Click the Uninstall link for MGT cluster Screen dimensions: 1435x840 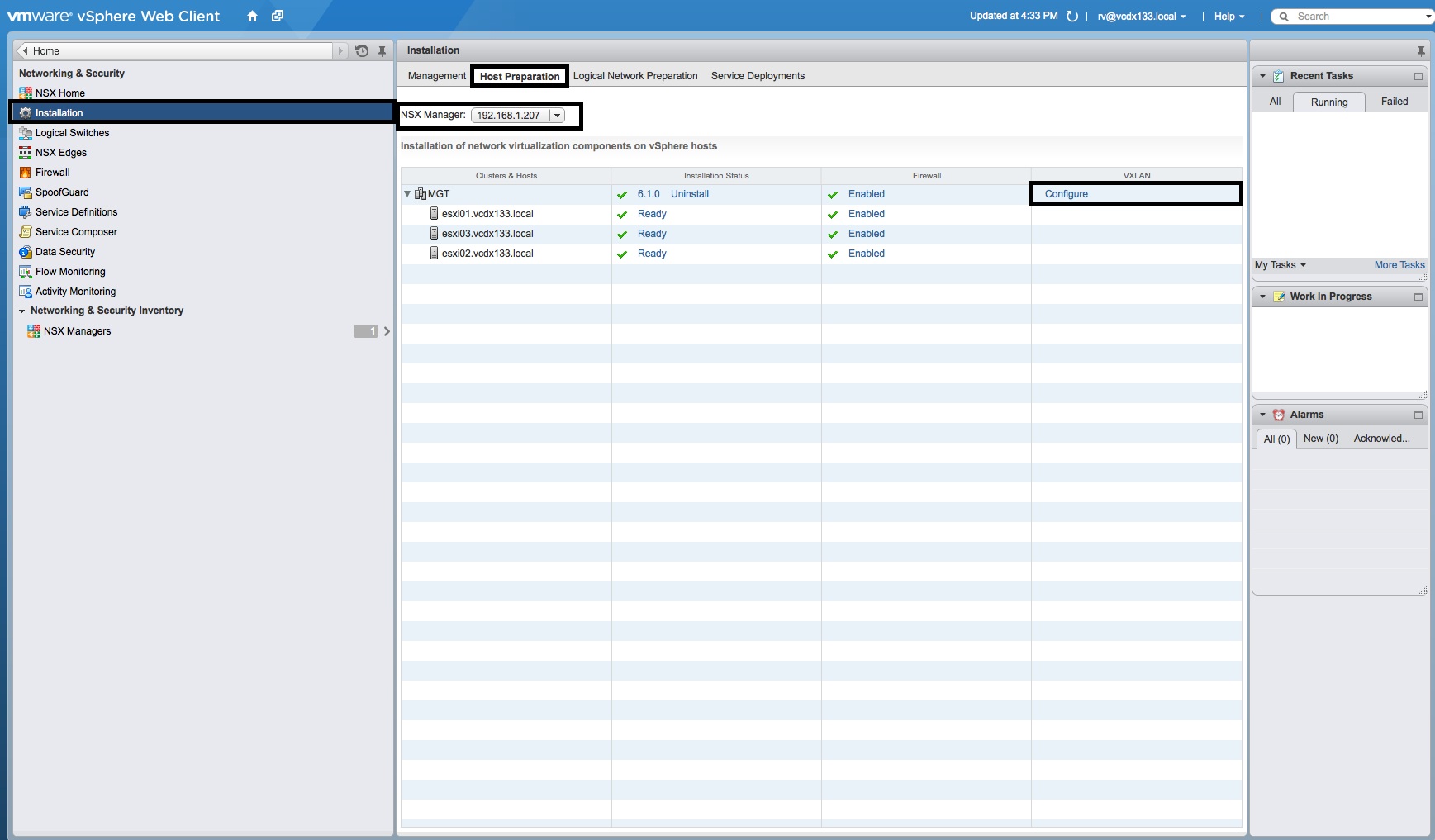(689, 194)
